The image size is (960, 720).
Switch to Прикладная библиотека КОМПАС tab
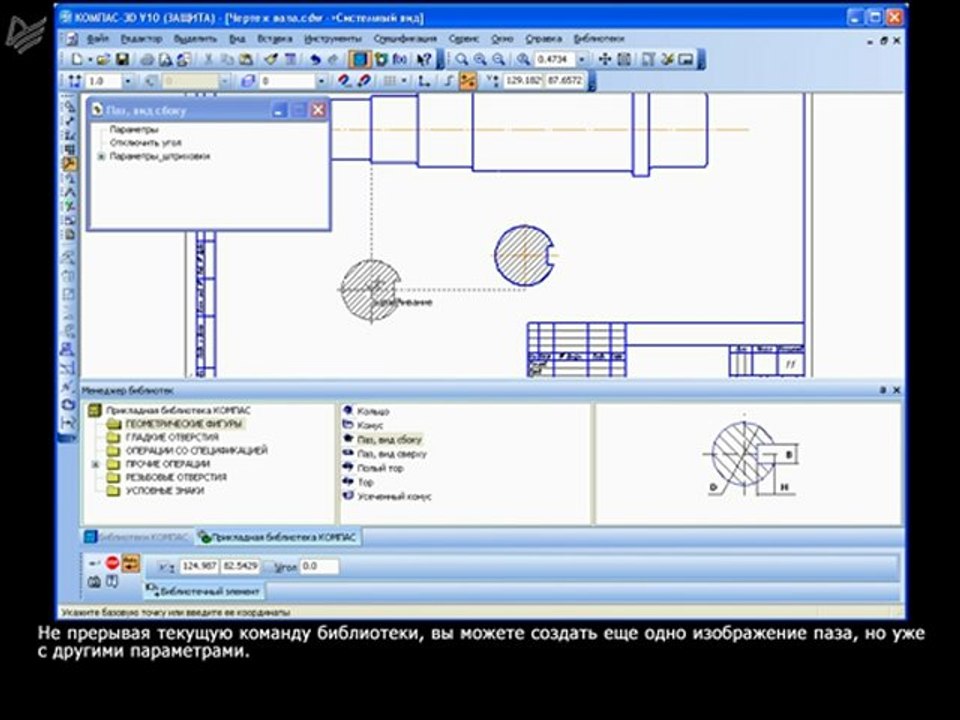(277, 537)
